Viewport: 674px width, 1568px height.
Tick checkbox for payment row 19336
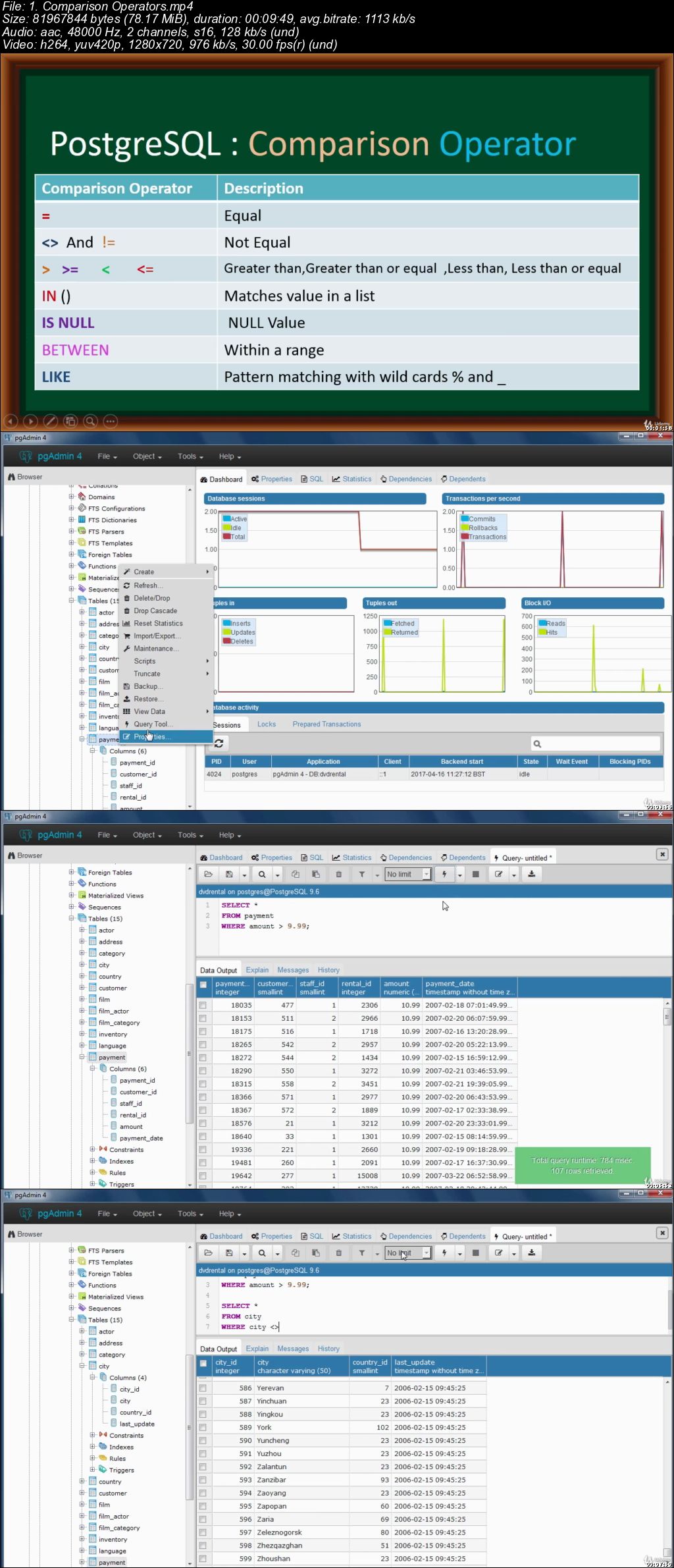coord(203,1149)
